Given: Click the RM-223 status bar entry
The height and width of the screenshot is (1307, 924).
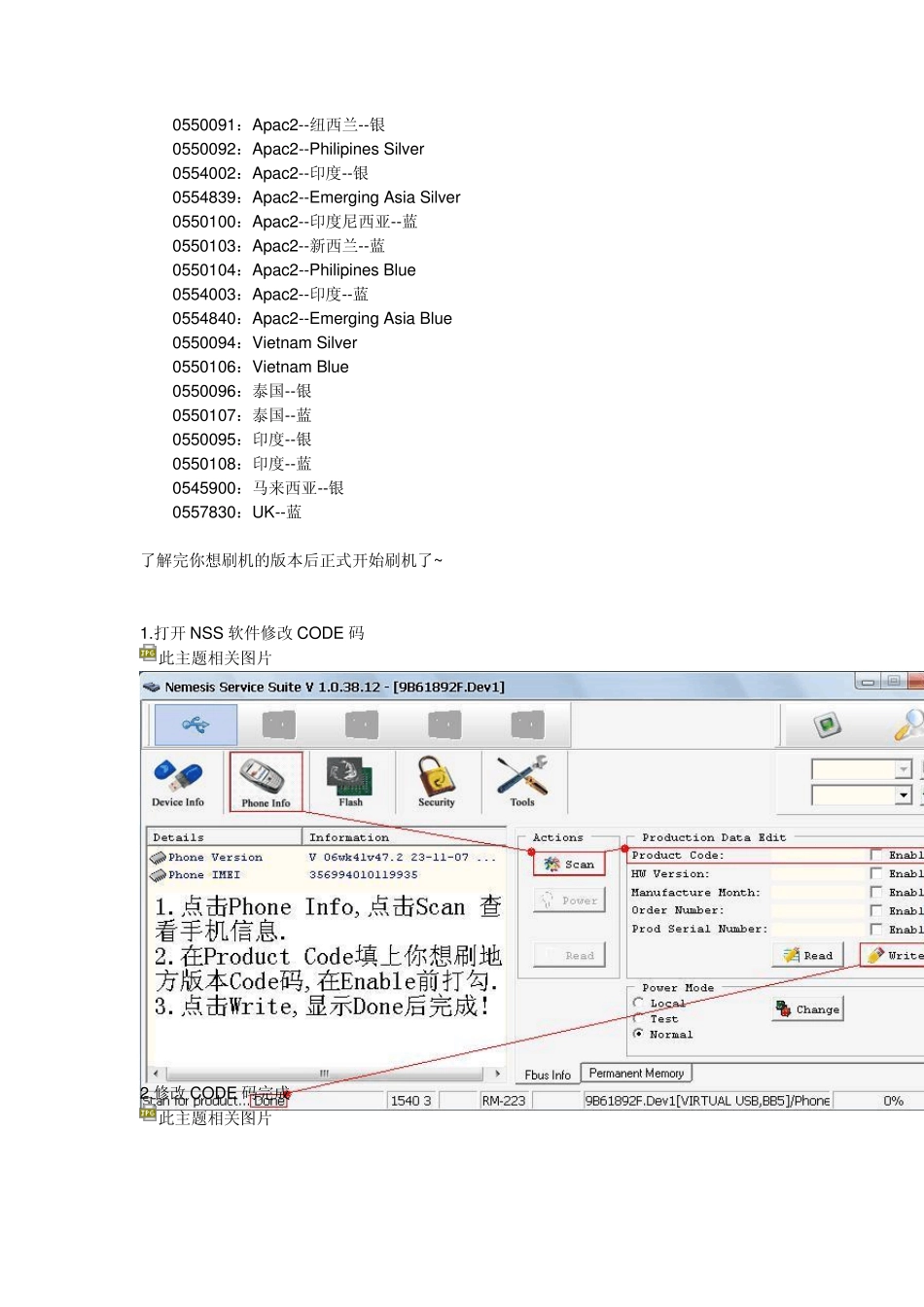Looking at the screenshot, I should coord(504,1101).
